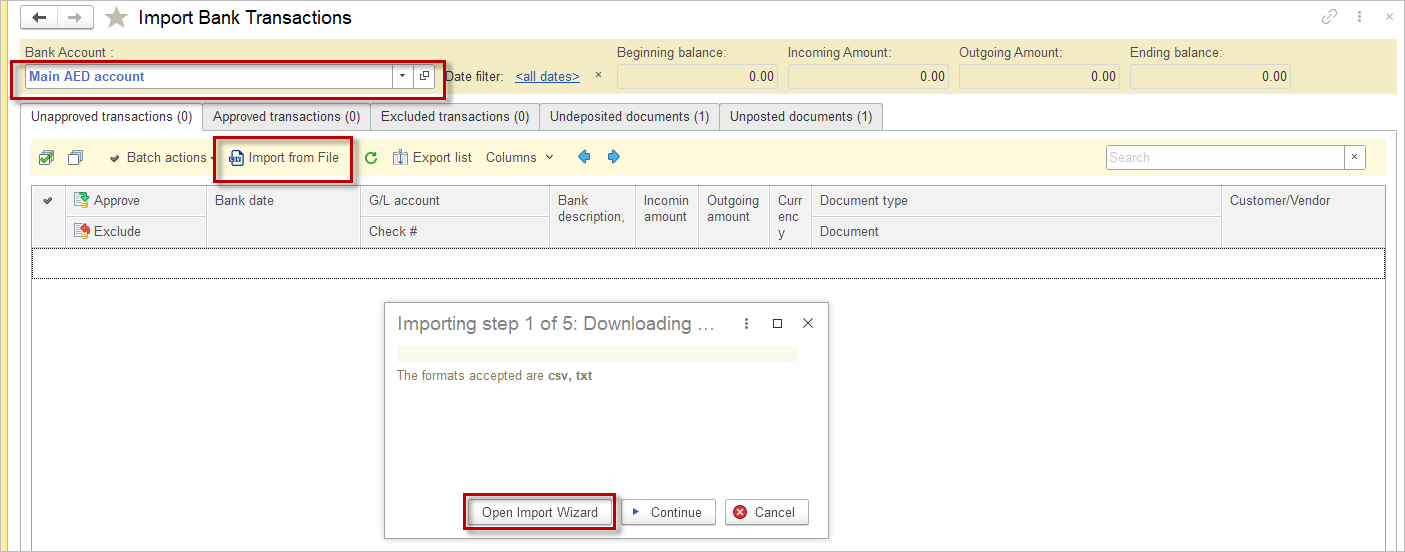Viewport: 1405px width, 552px height.
Task: Expand the Bank Account dropdown arrow
Action: [402, 76]
